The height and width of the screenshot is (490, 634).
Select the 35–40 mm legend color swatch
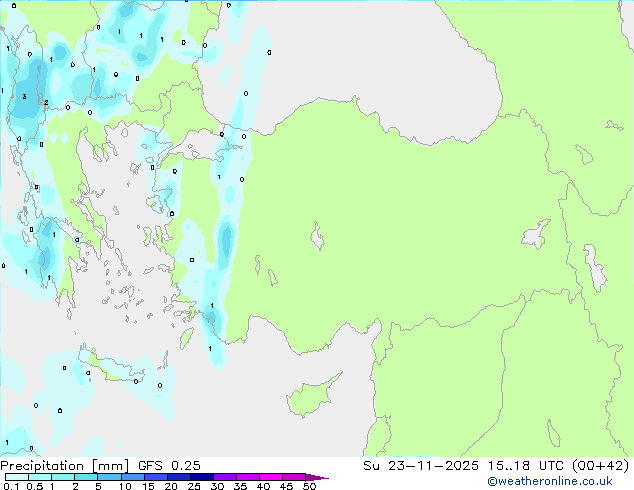247,477
